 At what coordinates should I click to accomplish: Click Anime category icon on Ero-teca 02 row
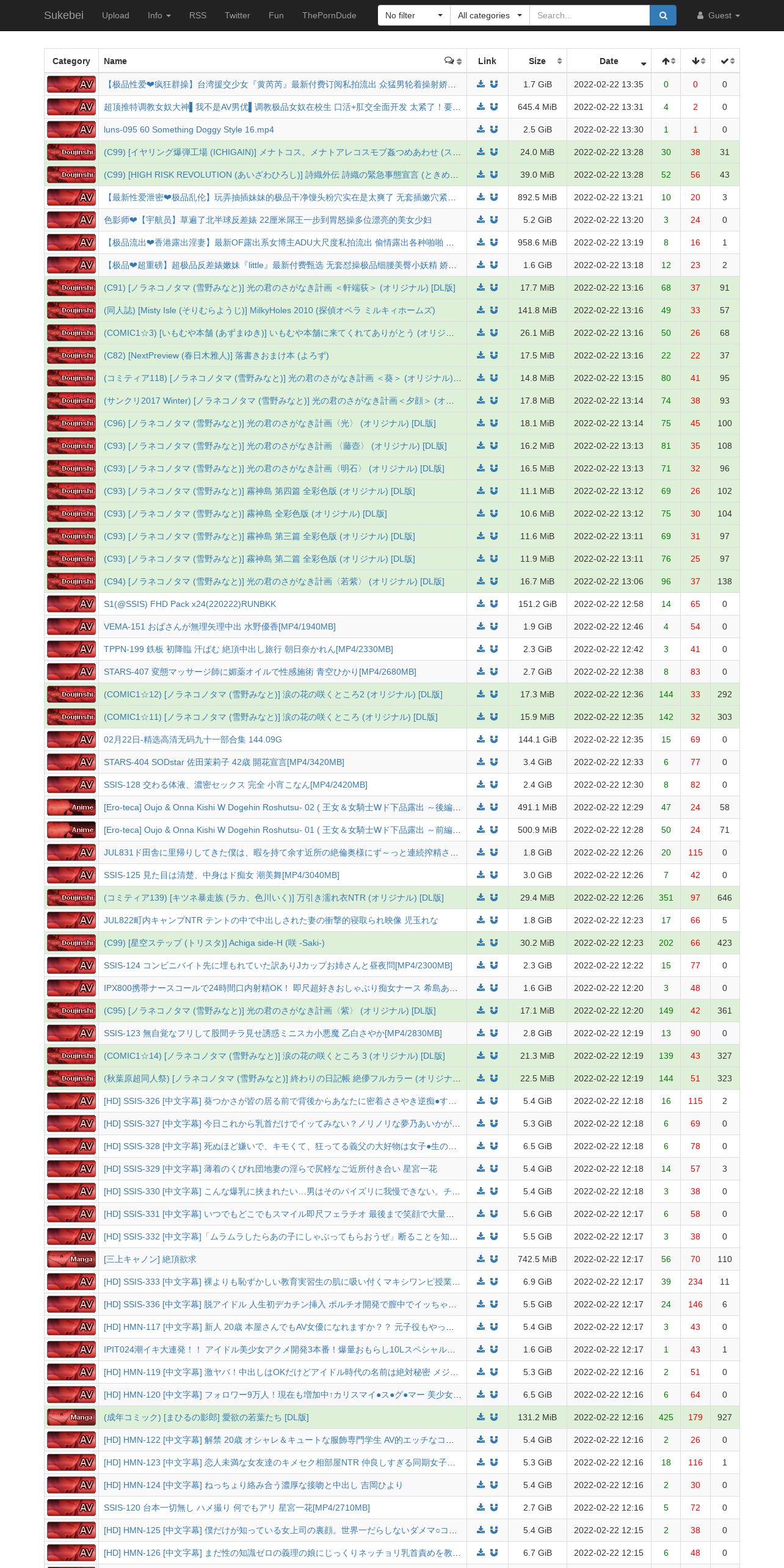pos(71,807)
